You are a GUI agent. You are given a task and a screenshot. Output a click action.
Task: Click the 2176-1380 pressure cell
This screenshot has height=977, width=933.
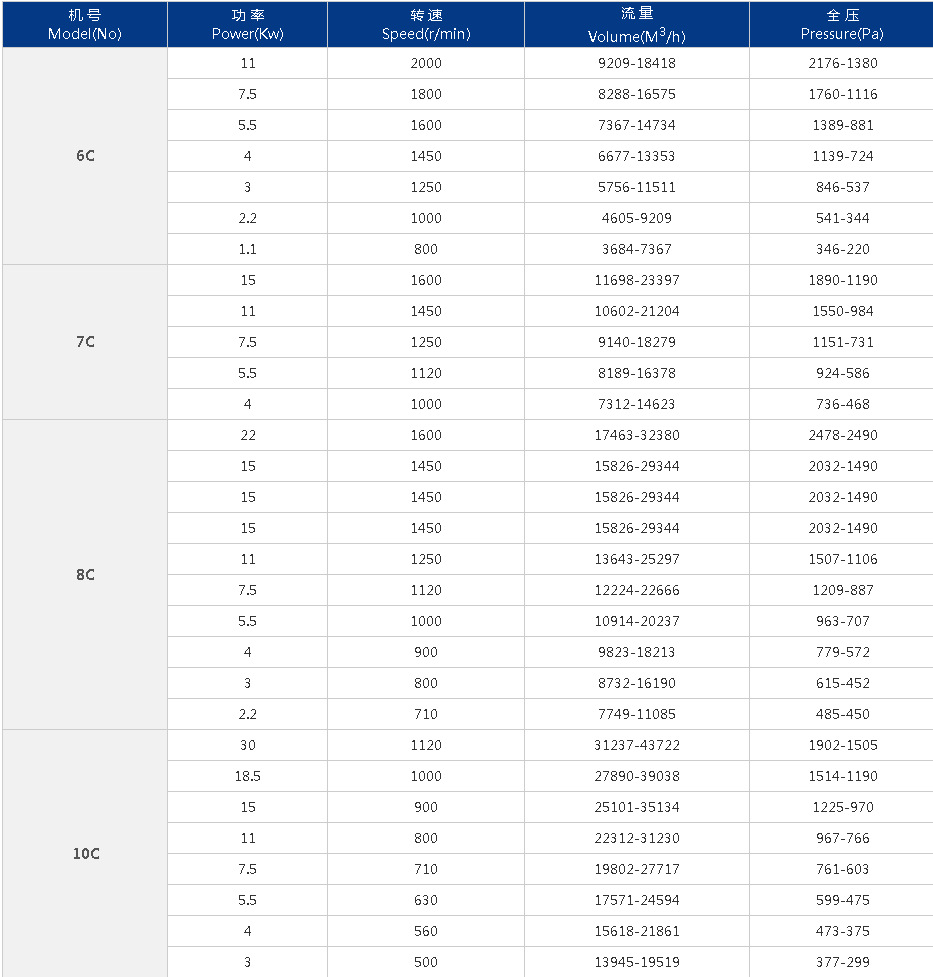[x=841, y=63]
